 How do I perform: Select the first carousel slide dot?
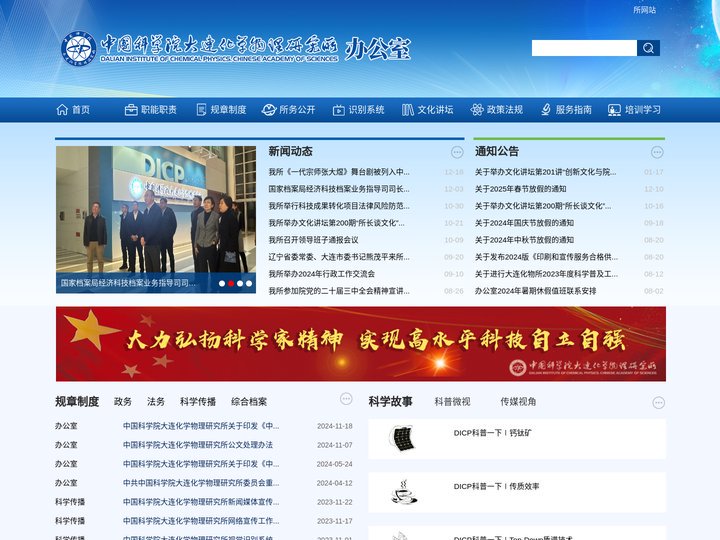222,283
